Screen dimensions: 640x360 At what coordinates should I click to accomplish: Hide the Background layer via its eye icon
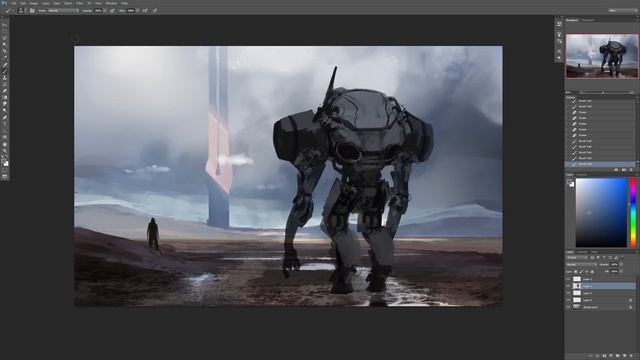[569, 307]
